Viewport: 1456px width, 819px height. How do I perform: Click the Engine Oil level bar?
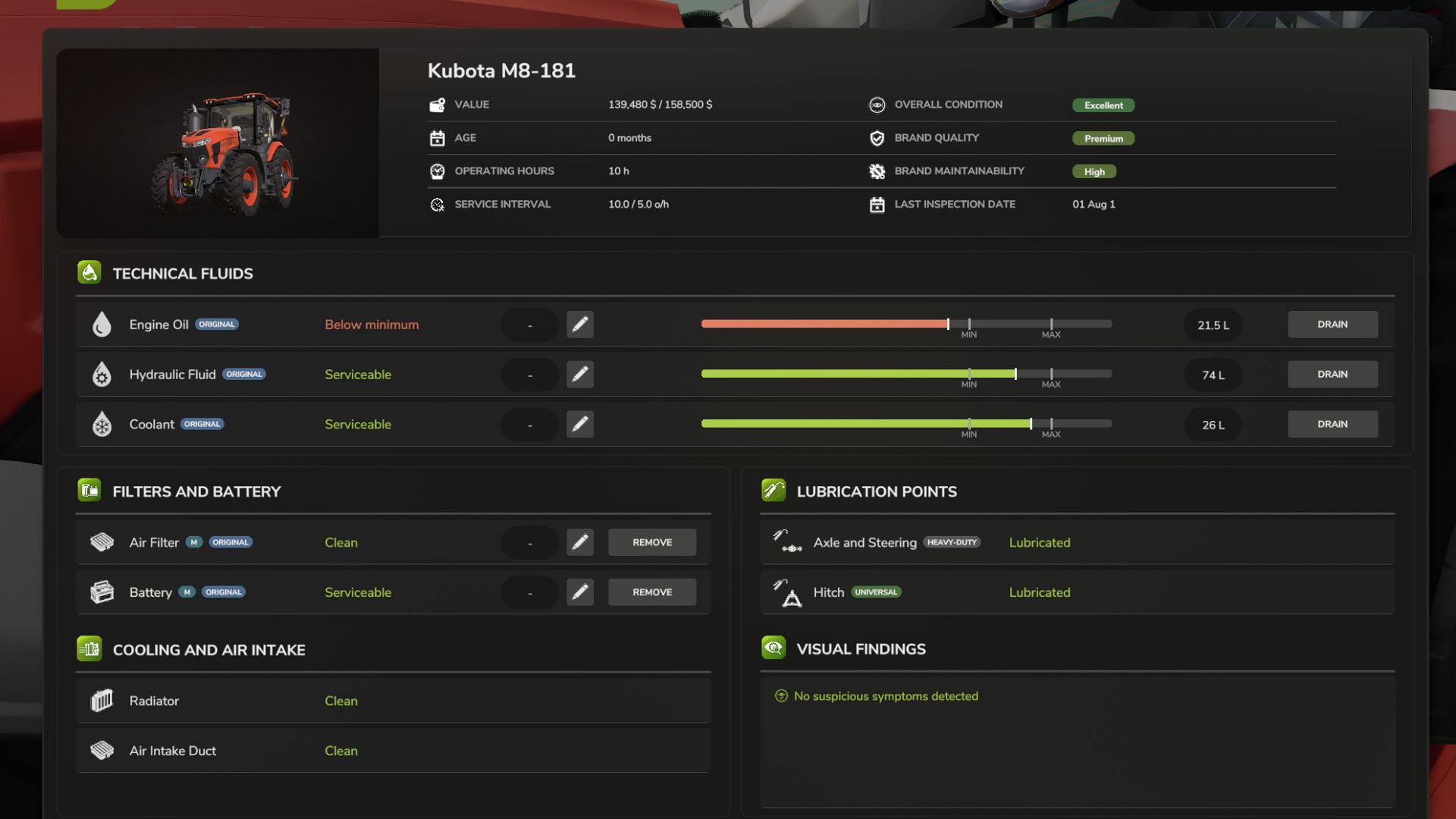coord(906,324)
